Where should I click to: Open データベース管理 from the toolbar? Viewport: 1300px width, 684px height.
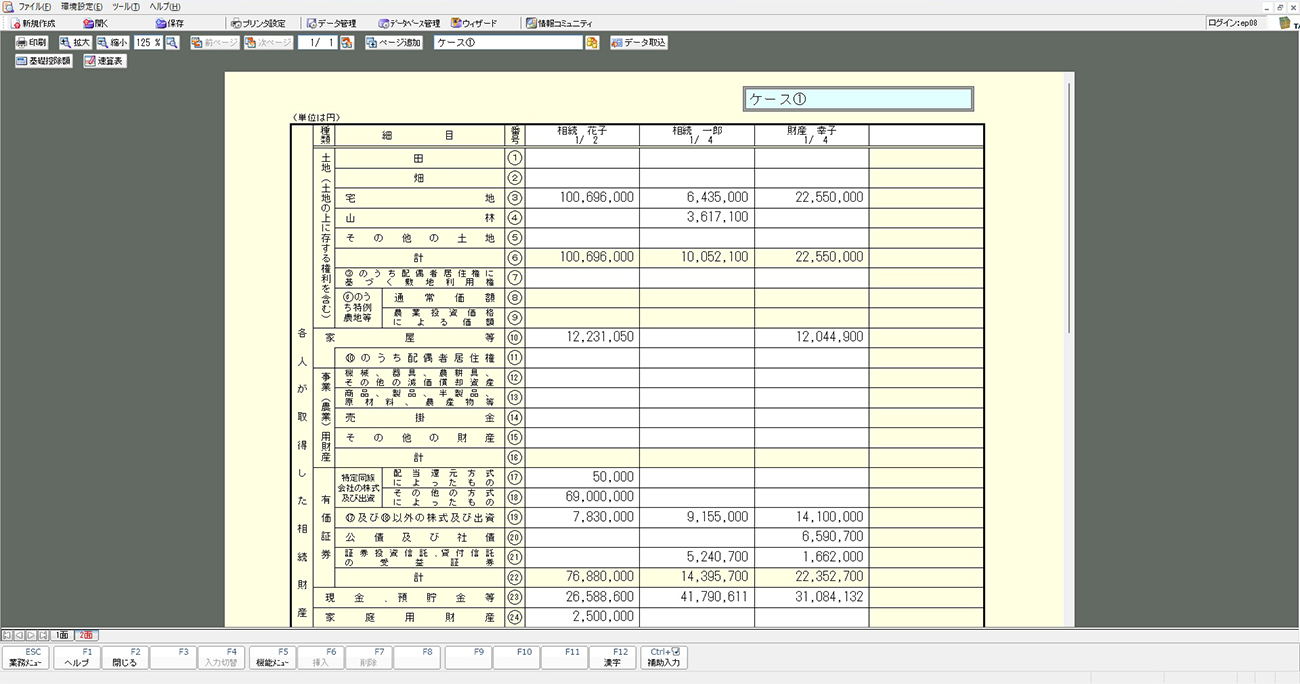(408, 23)
